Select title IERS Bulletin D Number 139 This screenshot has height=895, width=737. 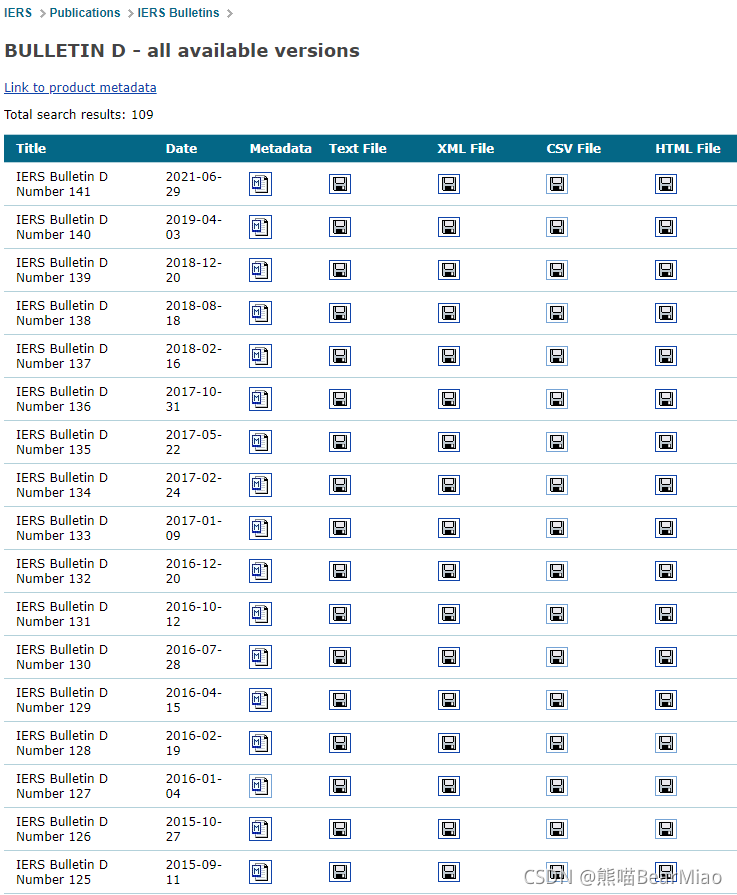(x=62, y=270)
